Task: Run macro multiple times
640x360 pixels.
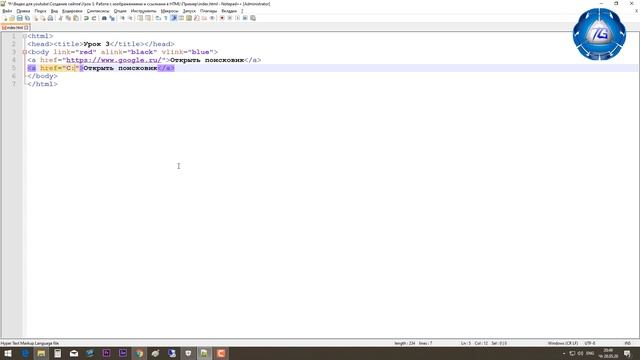Action: 245,18
